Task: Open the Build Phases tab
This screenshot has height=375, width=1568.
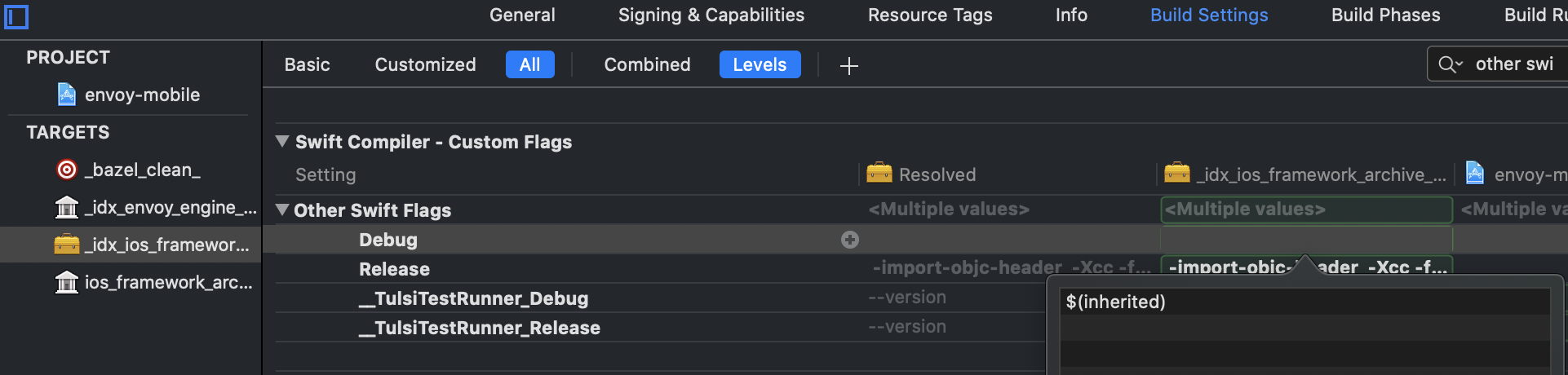Action: pos(1385,15)
